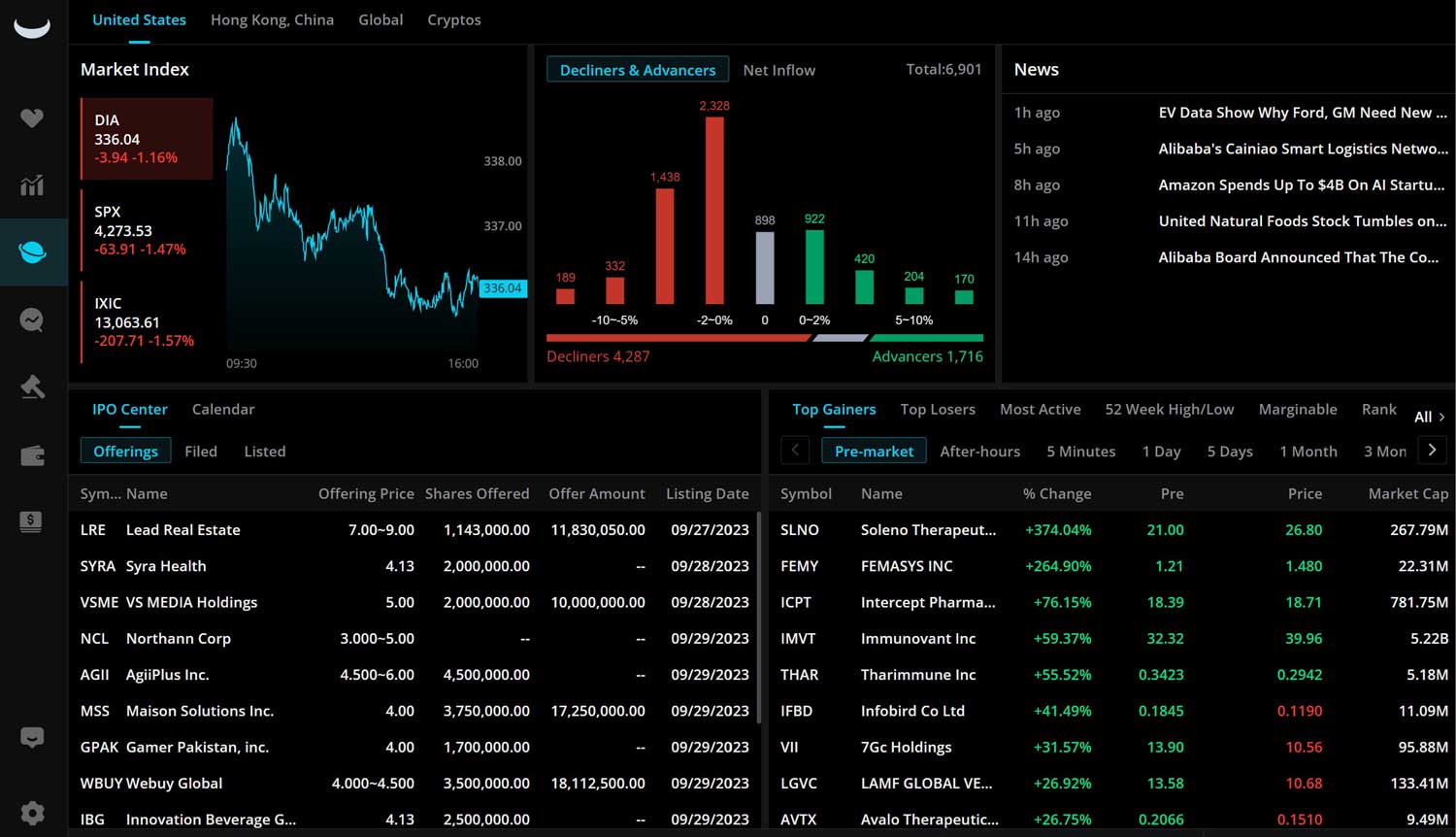Select the Pre-market timeframe
Image resolution: width=1456 pixels, height=837 pixels.
pos(874,452)
